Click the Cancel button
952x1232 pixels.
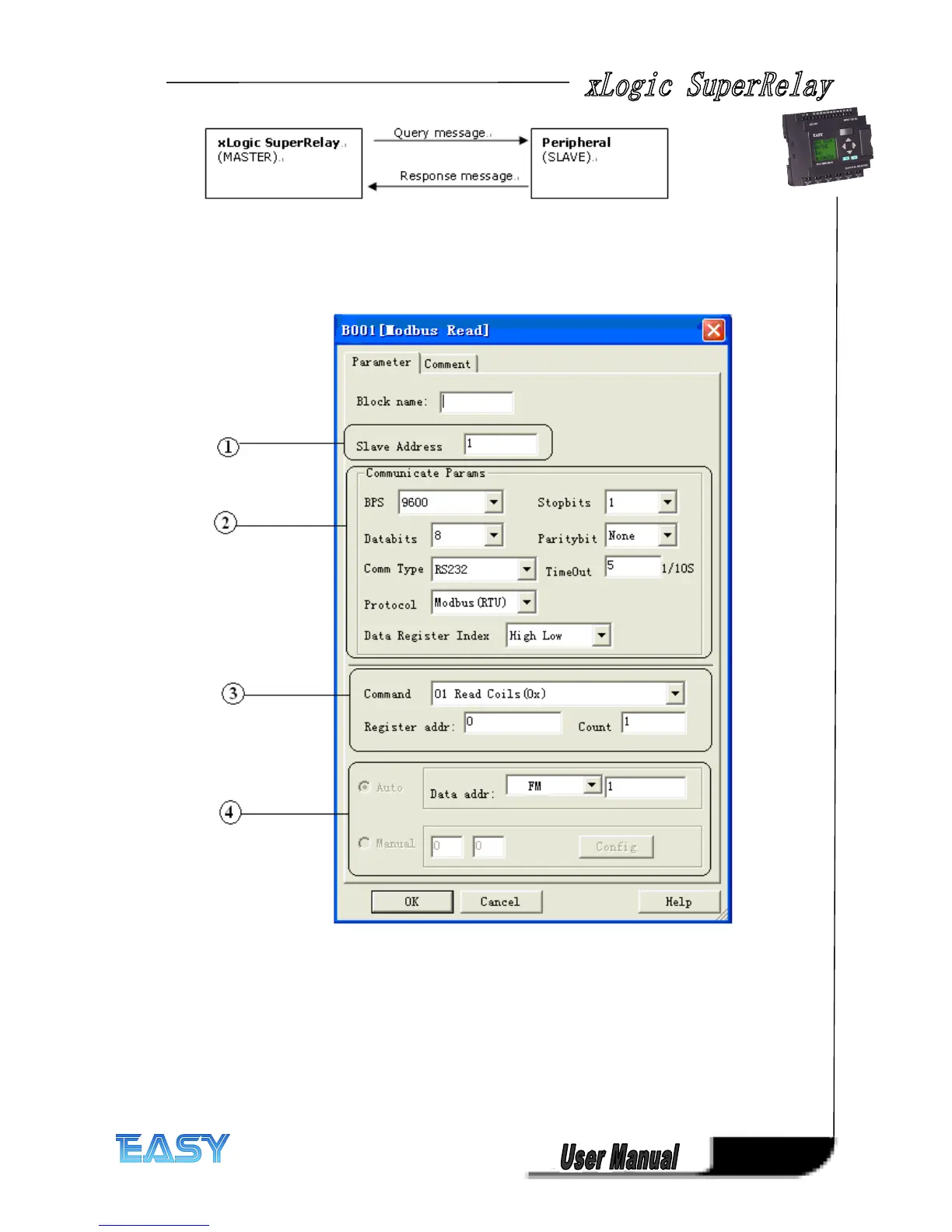(x=500, y=901)
